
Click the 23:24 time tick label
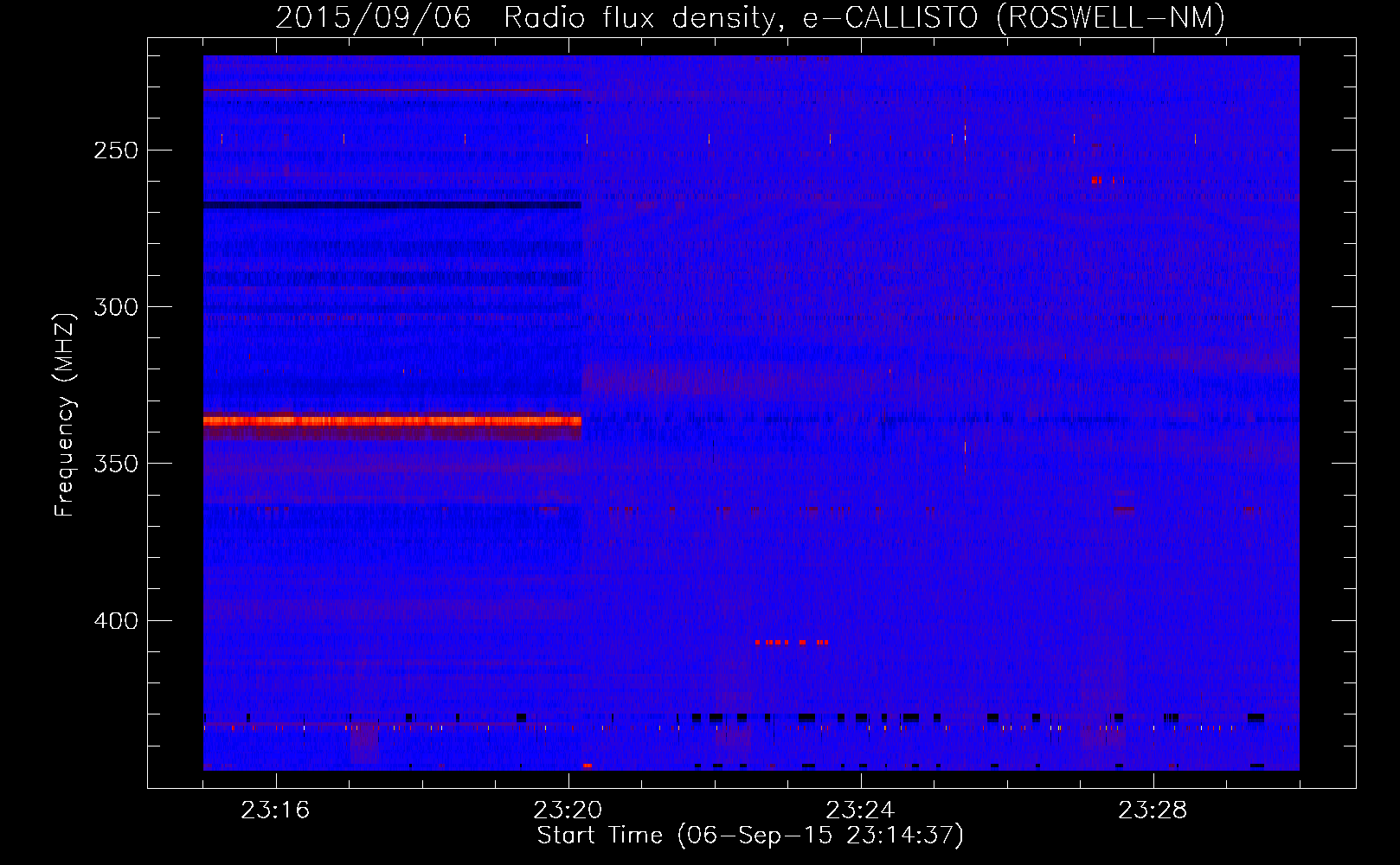(860, 811)
